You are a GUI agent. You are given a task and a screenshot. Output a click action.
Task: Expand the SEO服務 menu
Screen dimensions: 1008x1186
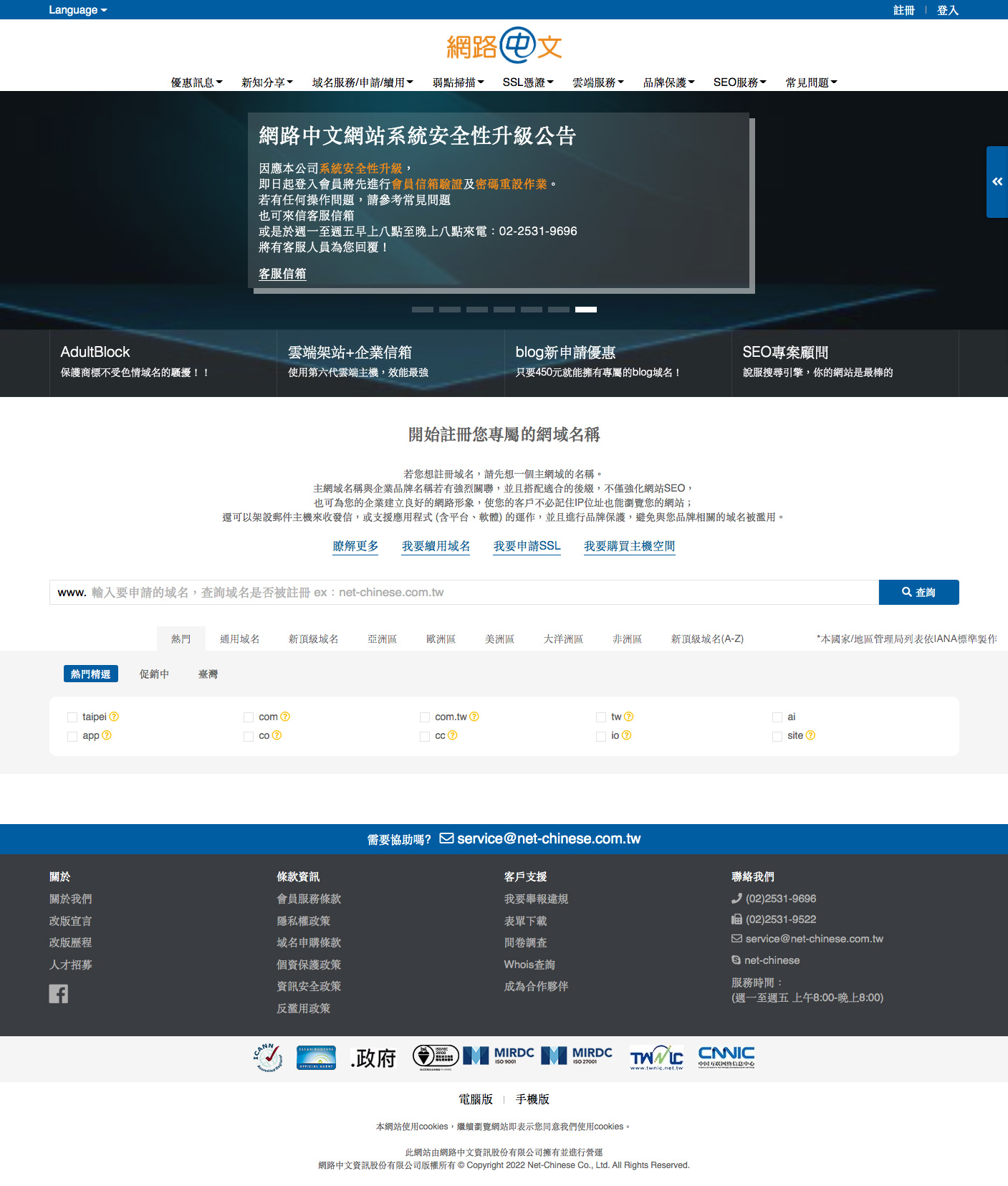(740, 82)
